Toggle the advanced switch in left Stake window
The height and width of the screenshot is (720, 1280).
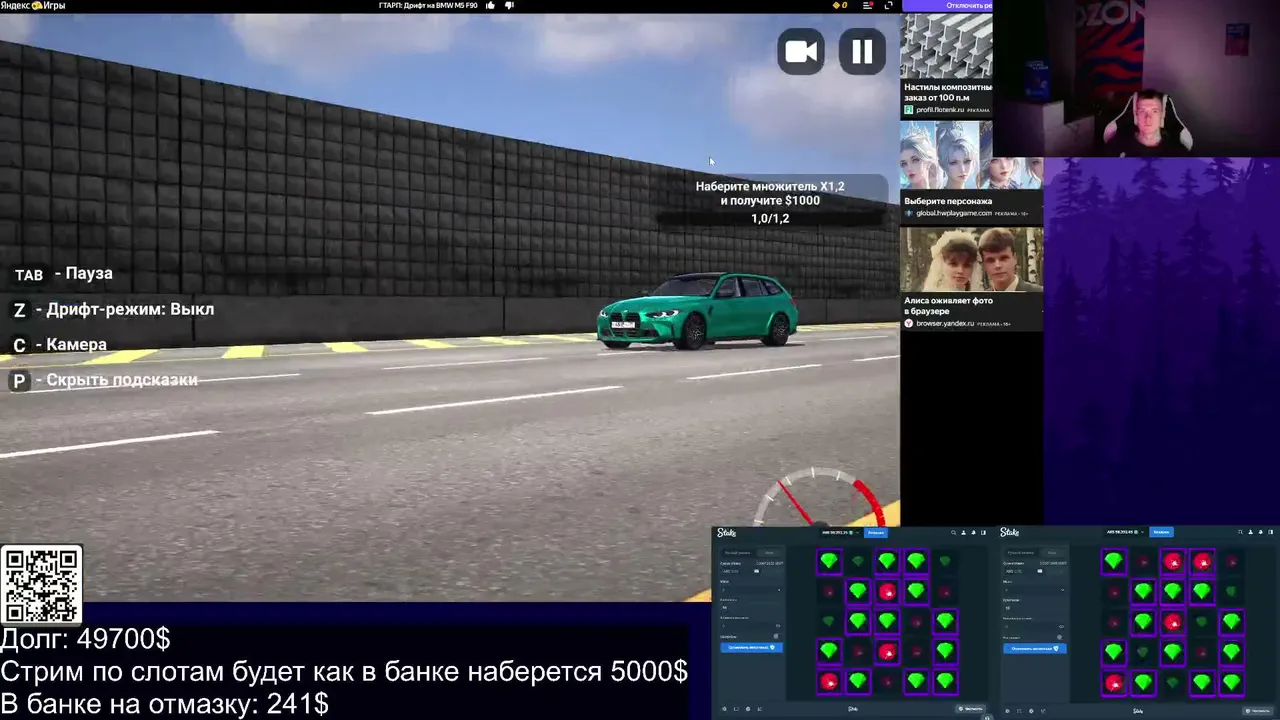click(776, 636)
